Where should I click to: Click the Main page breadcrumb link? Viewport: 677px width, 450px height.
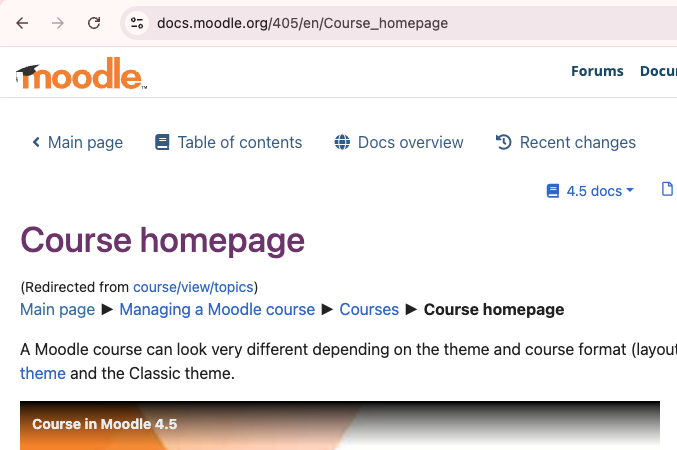point(57,310)
